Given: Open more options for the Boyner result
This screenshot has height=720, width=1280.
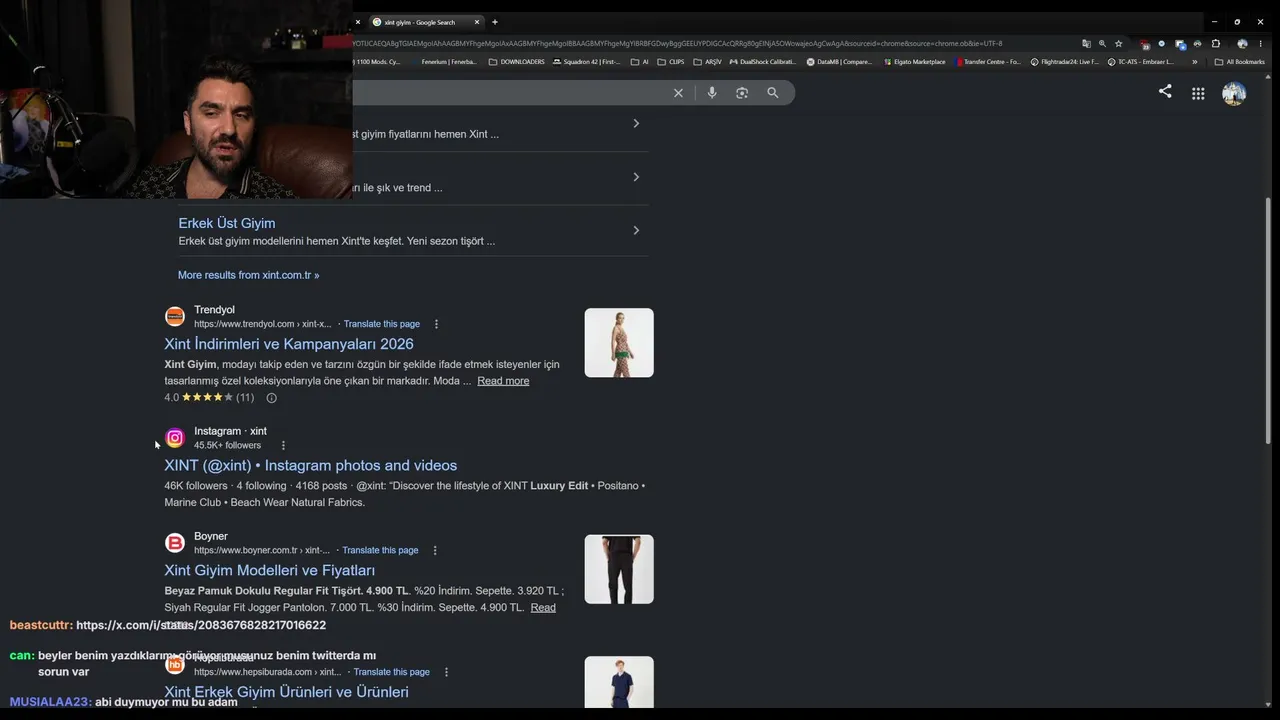Looking at the screenshot, I should (435, 550).
